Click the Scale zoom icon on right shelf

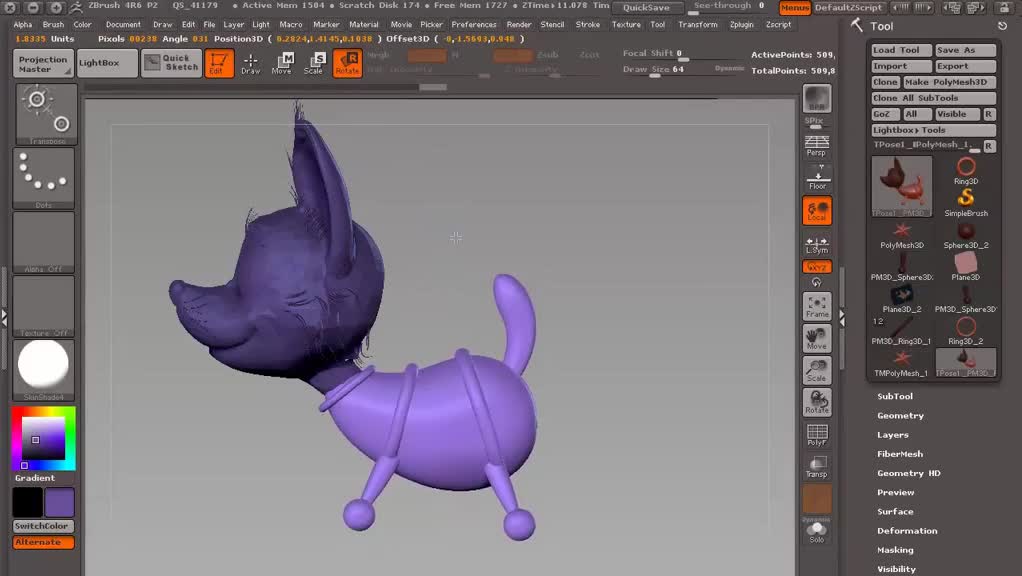tap(817, 370)
